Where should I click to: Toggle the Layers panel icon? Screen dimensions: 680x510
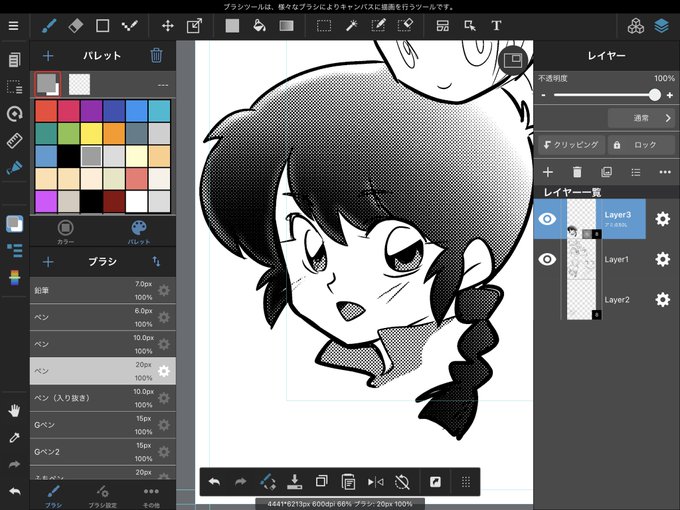tap(661, 26)
